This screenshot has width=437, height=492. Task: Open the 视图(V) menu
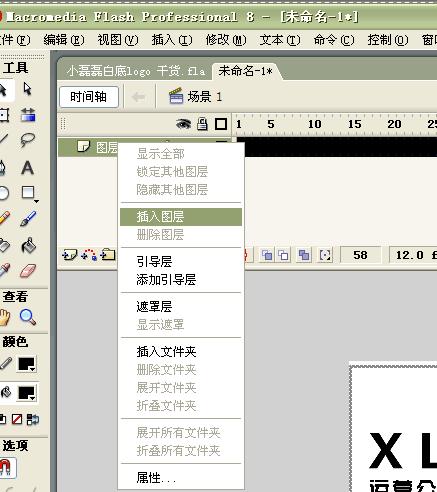coord(118,40)
